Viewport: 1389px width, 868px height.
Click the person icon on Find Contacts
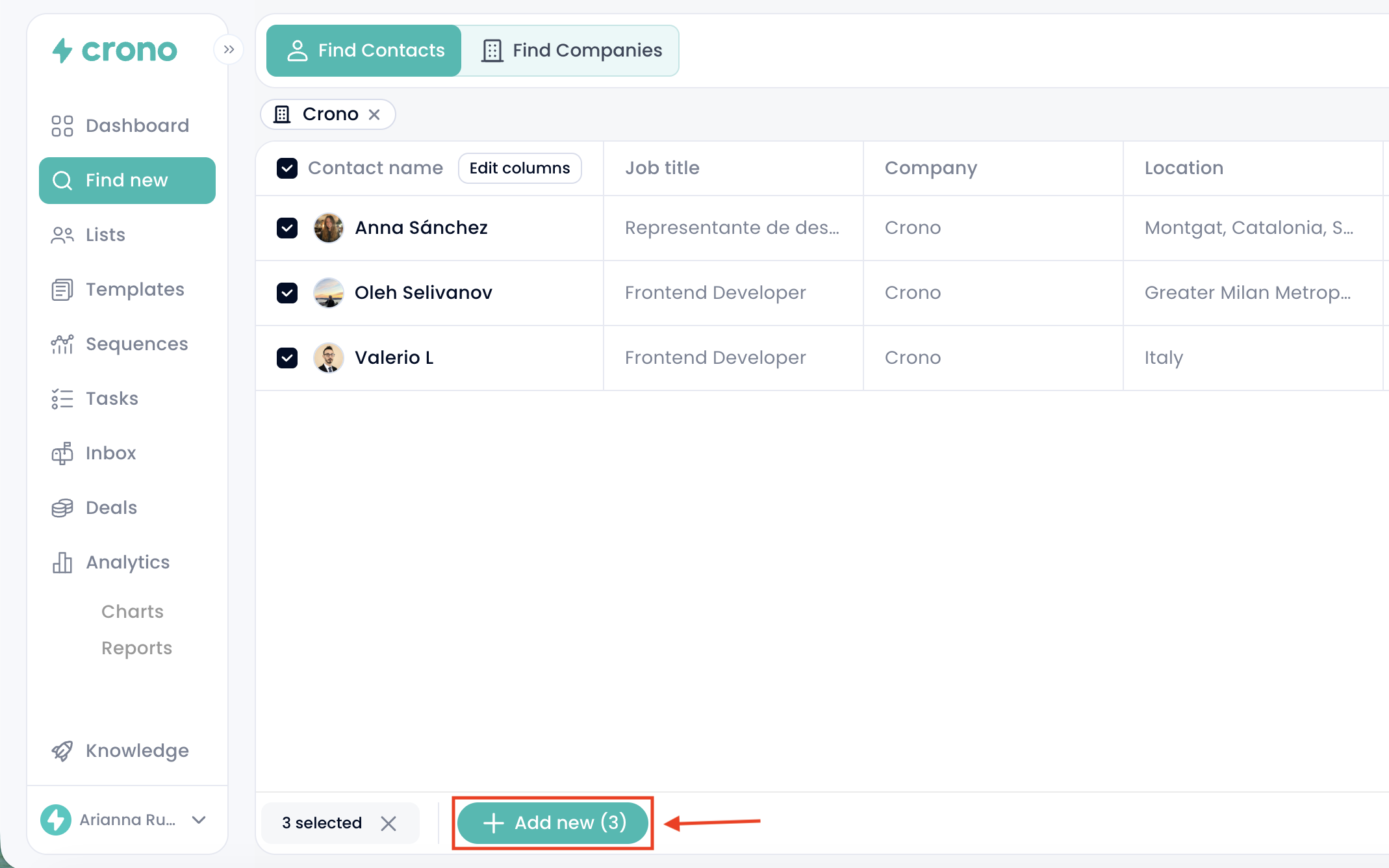(298, 51)
